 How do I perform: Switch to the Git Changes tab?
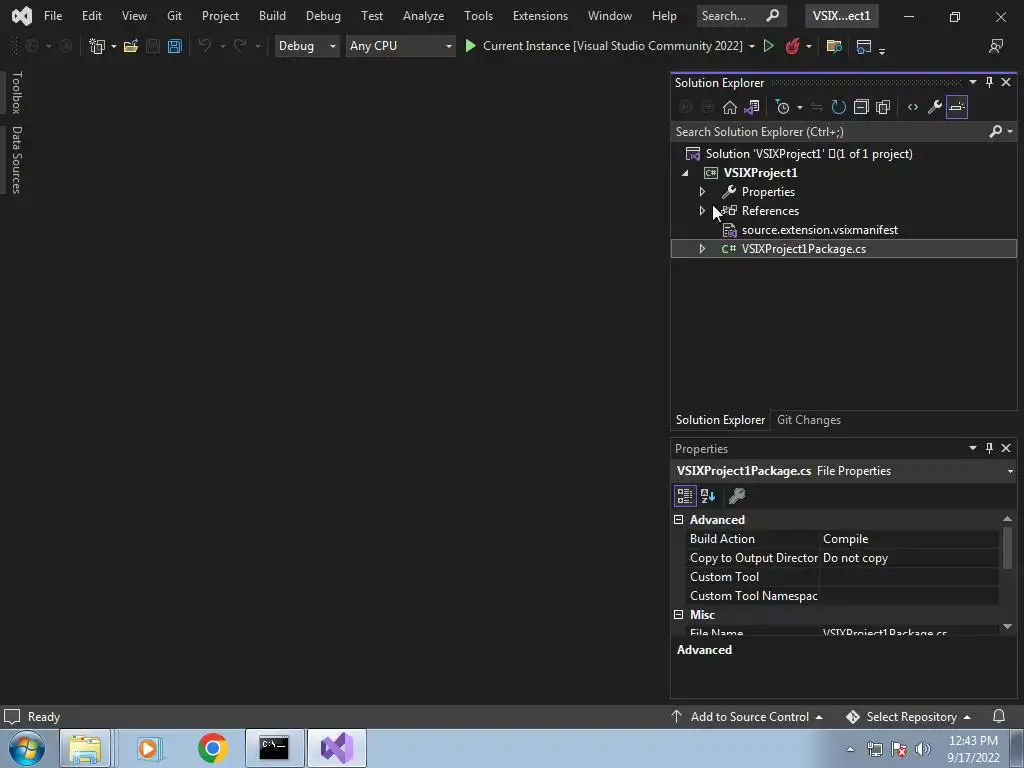pos(808,420)
